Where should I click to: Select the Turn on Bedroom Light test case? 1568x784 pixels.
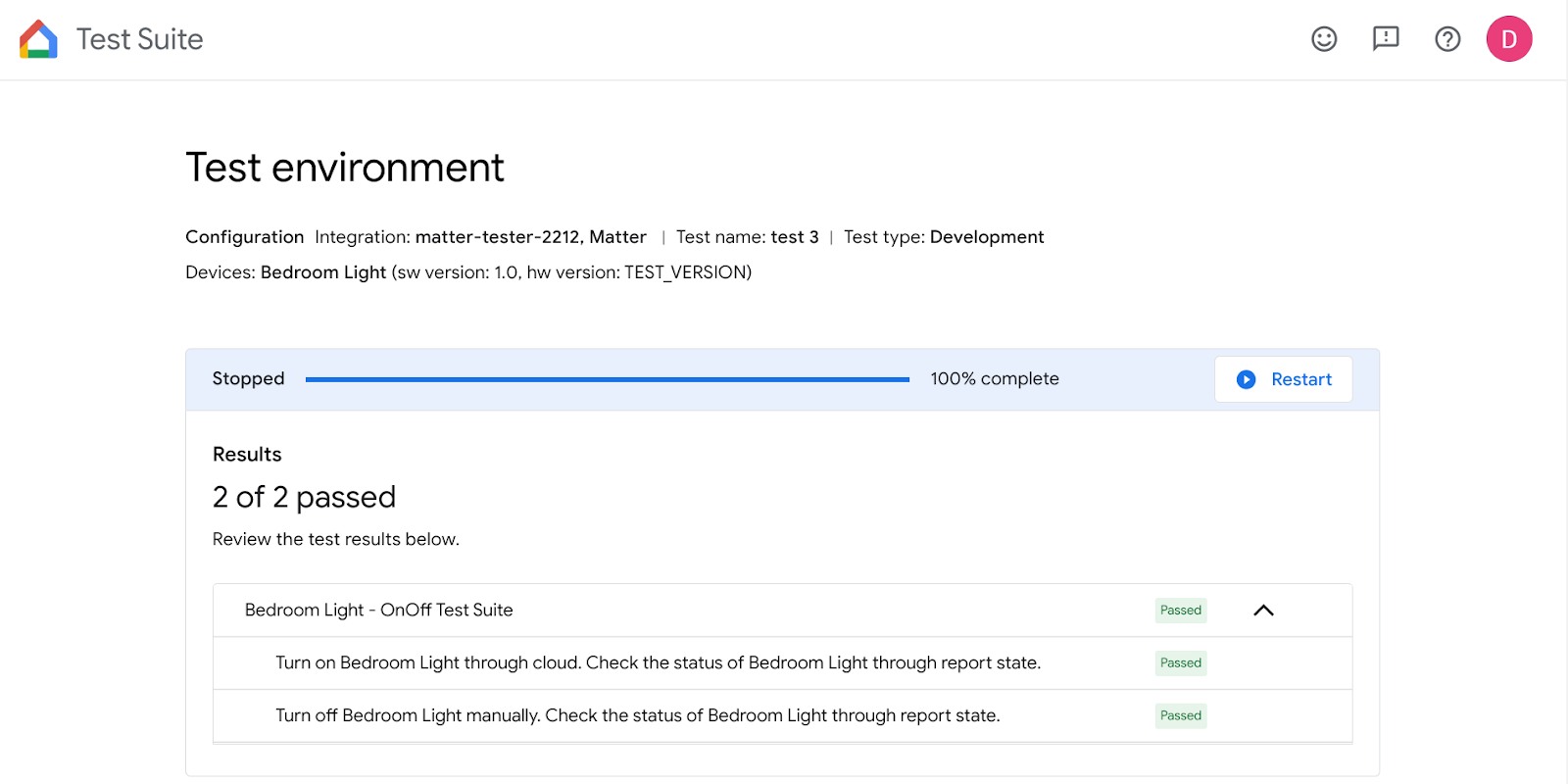[658, 663]
